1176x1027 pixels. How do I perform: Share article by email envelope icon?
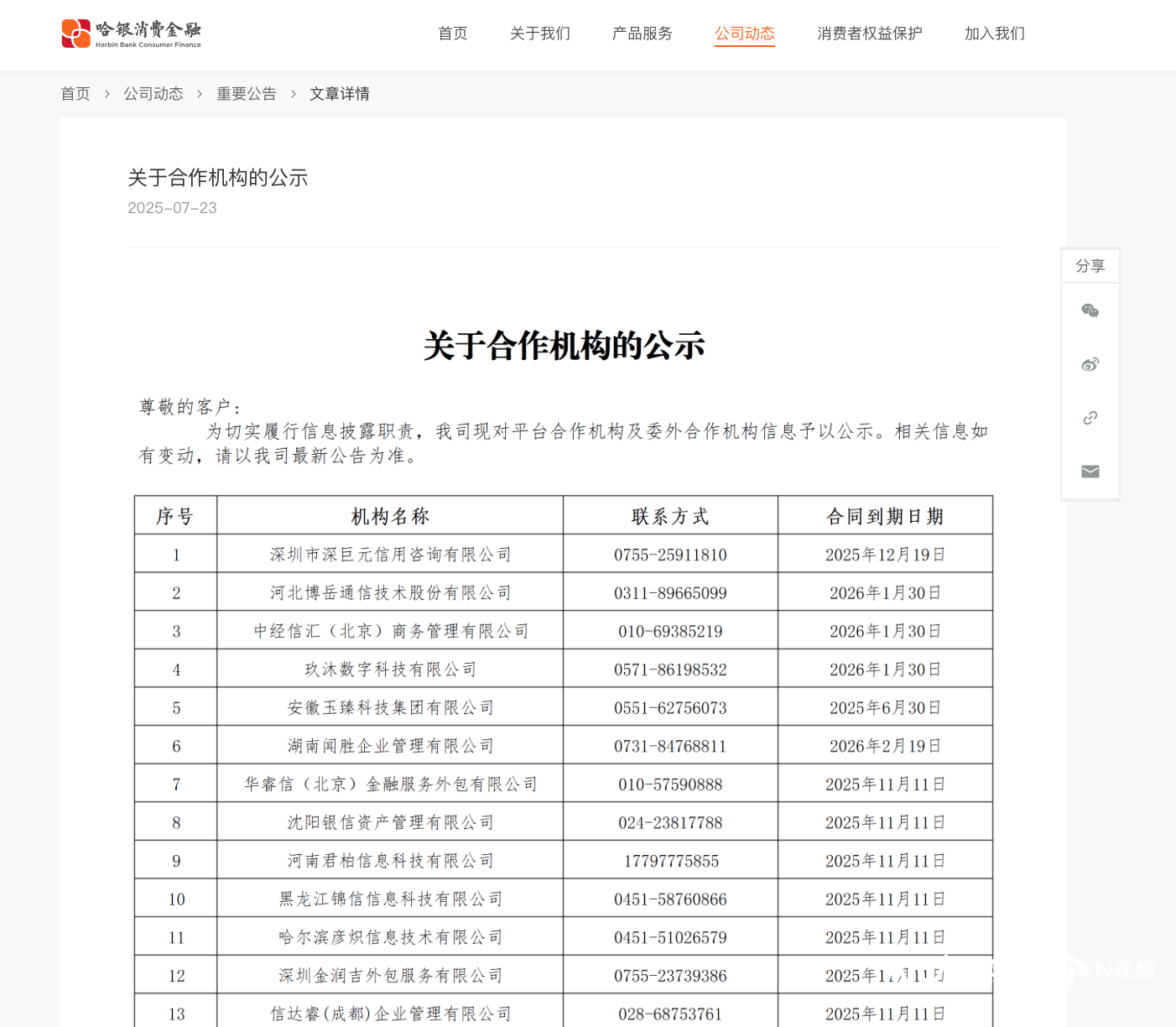[x=1090, y=472]
